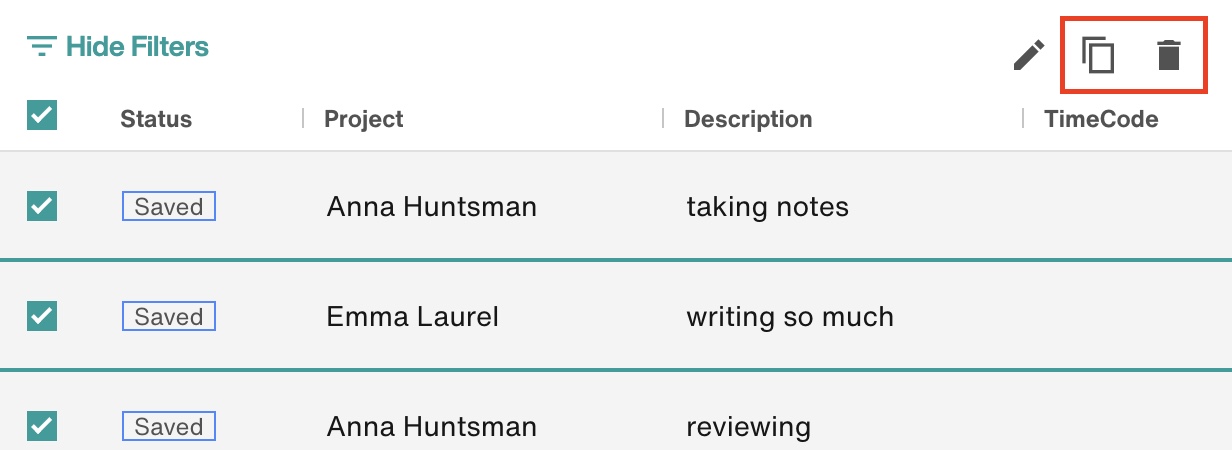The width and height of the screenshot is (1232, 450).
Task: Uncheck the select-all checkbox in header
Action: (42, 116)
